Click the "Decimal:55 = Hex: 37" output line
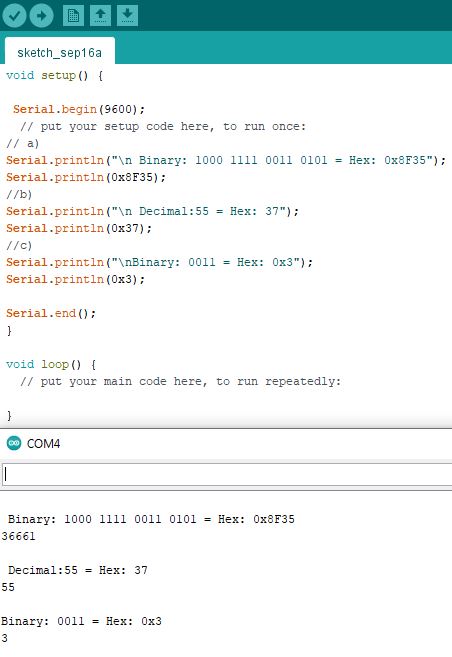The height and width of the screenshot is (657, 452). (78, 570)
